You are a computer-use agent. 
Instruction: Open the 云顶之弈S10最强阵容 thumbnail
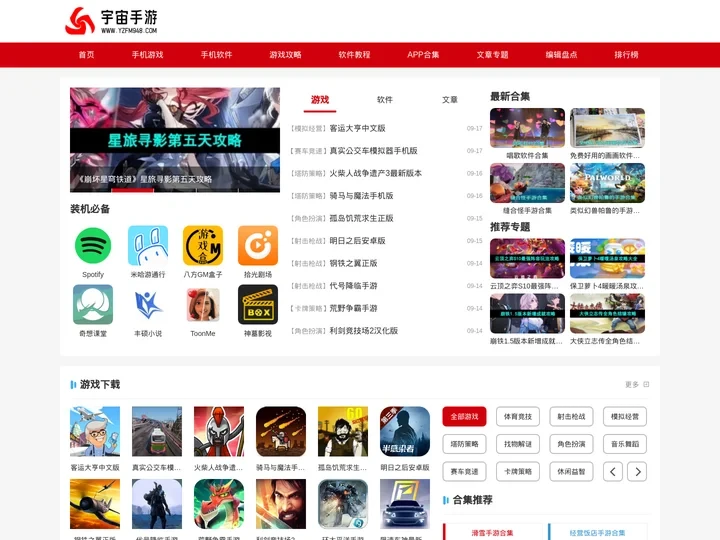[x=527, y=258]
